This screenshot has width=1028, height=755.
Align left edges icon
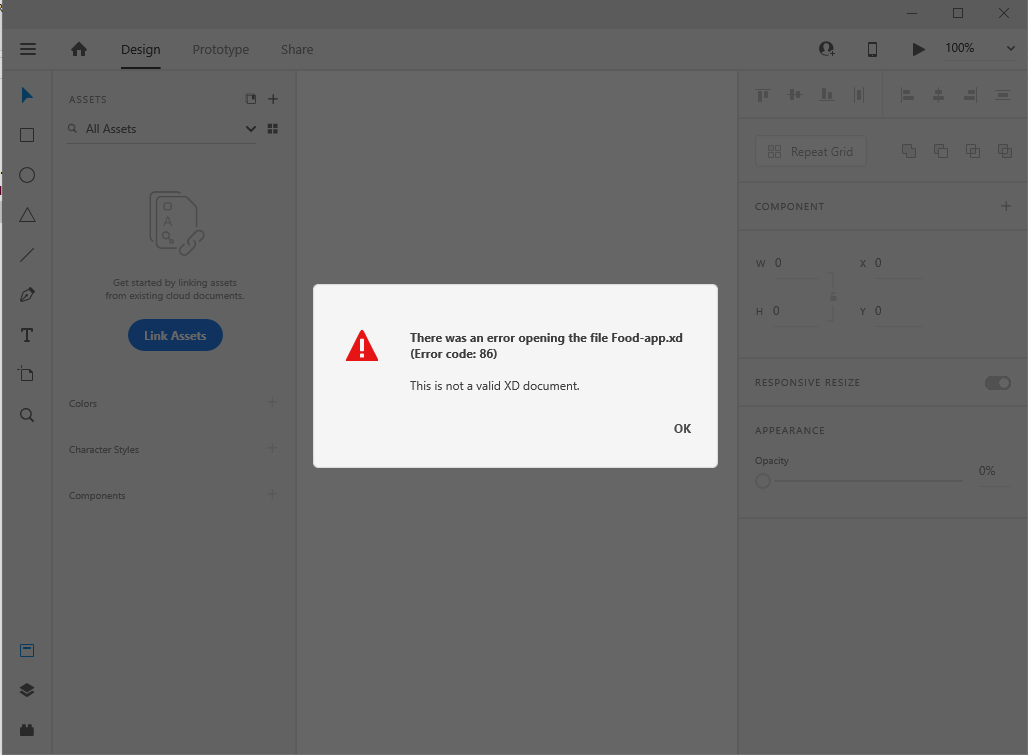click(x=907, y=95)
